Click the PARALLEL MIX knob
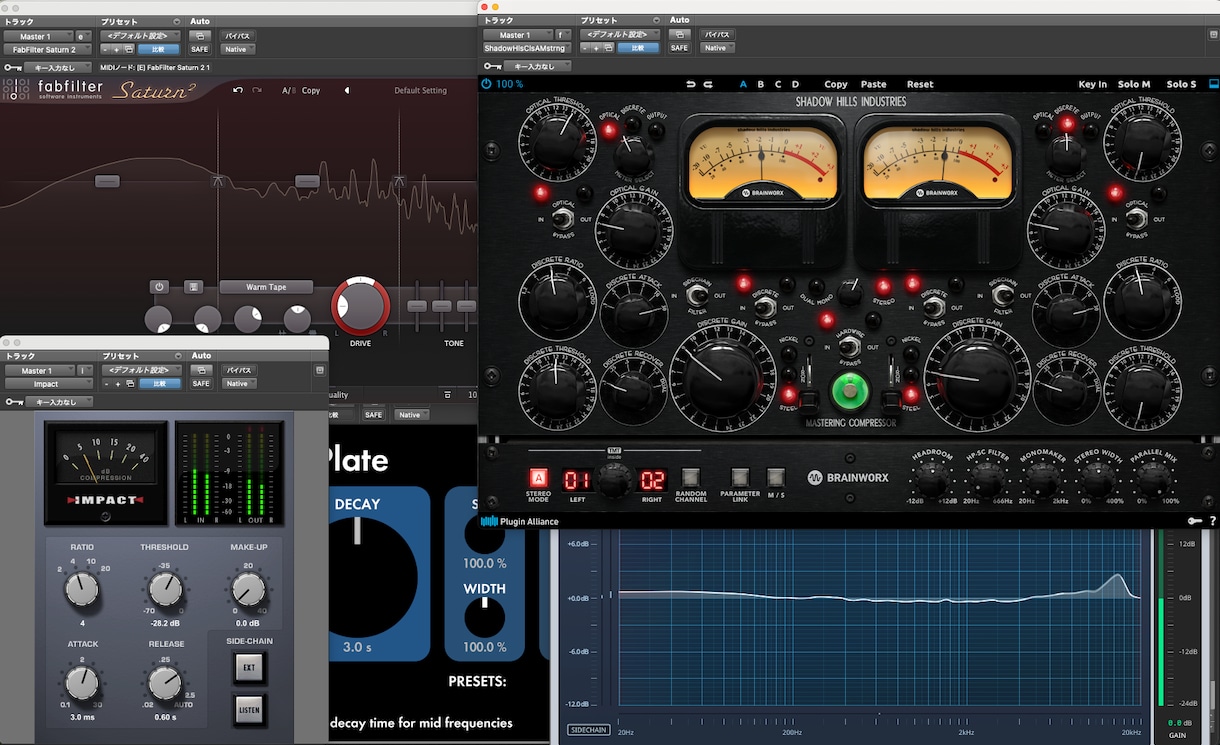 (1154, 481)
